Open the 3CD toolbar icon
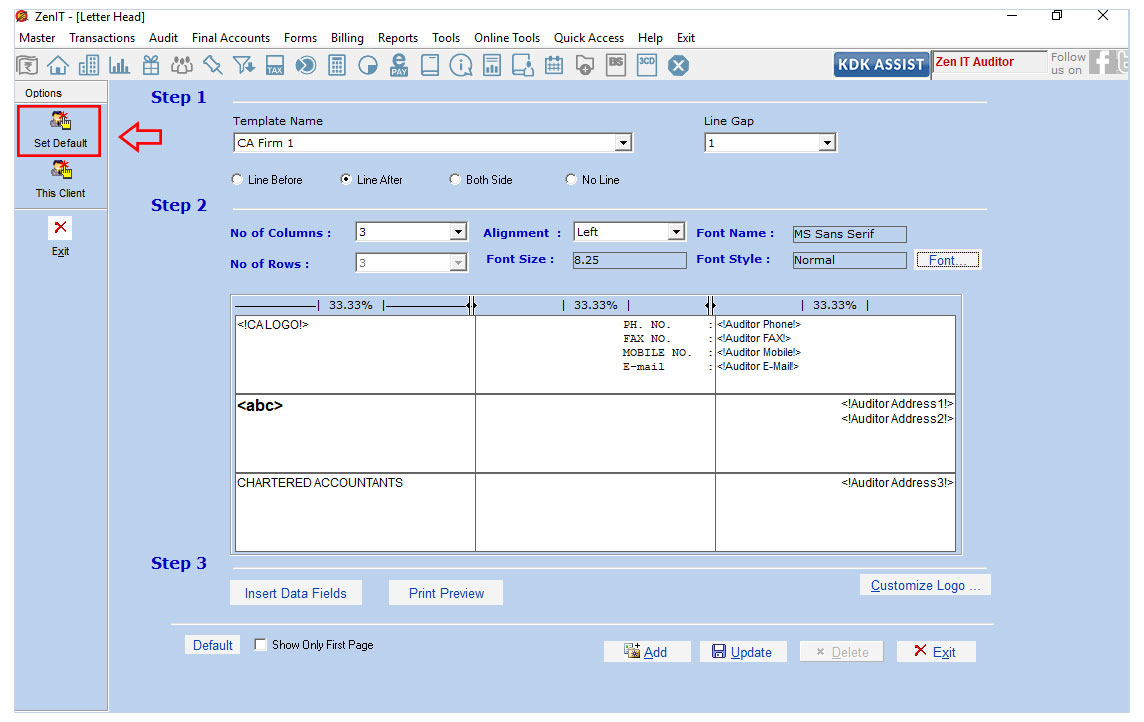Screen dimensions: 1144x722 [647, 64]
